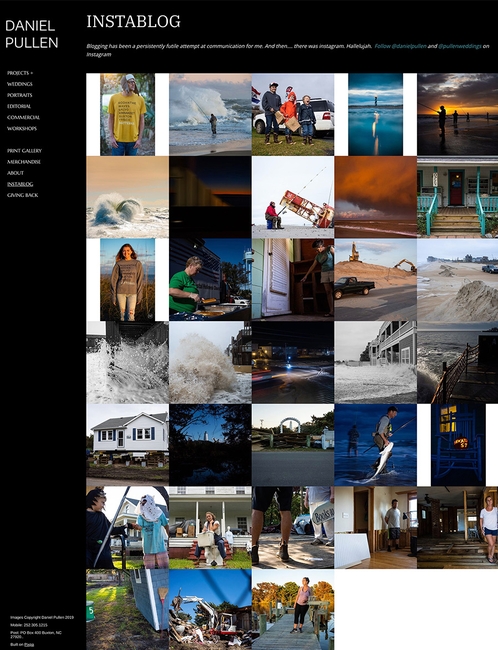
Task: Open orange storm cloud beach photo
Action: coord(376,197)
